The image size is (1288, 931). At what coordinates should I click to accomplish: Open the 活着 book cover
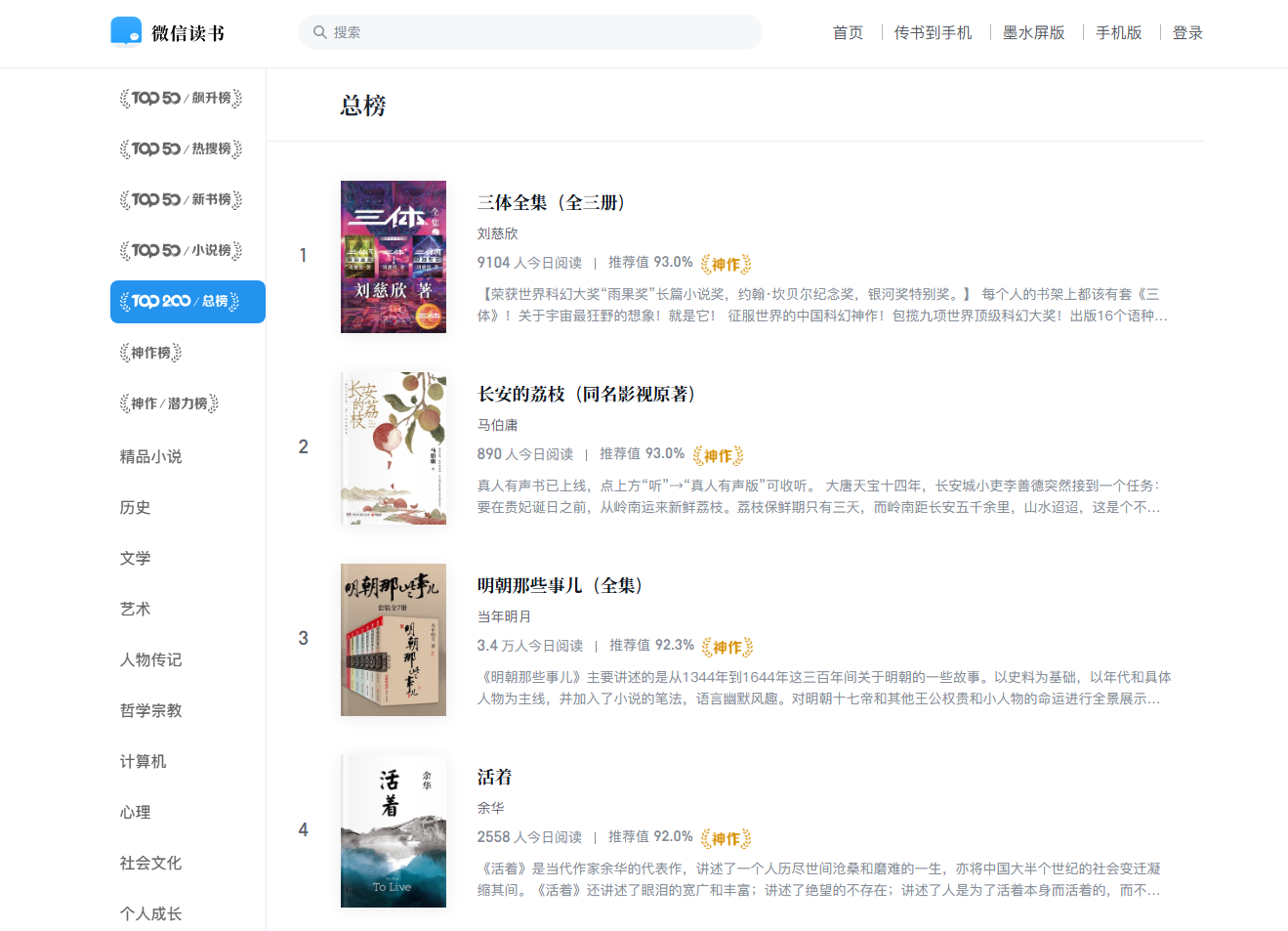pyautogui.click(x=394, y=831)
